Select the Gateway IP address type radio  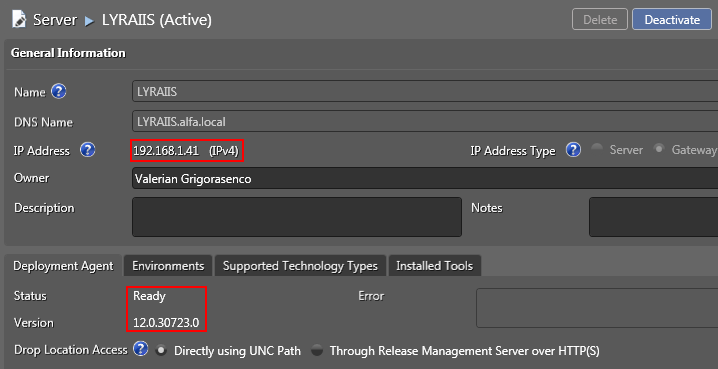[x=659, y=149]
